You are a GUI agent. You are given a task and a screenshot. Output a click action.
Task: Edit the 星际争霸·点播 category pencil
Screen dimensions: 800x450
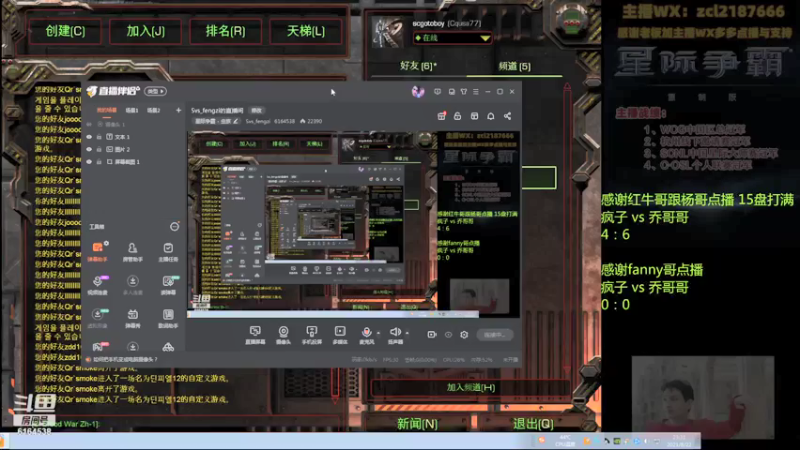tap(236, 121)
